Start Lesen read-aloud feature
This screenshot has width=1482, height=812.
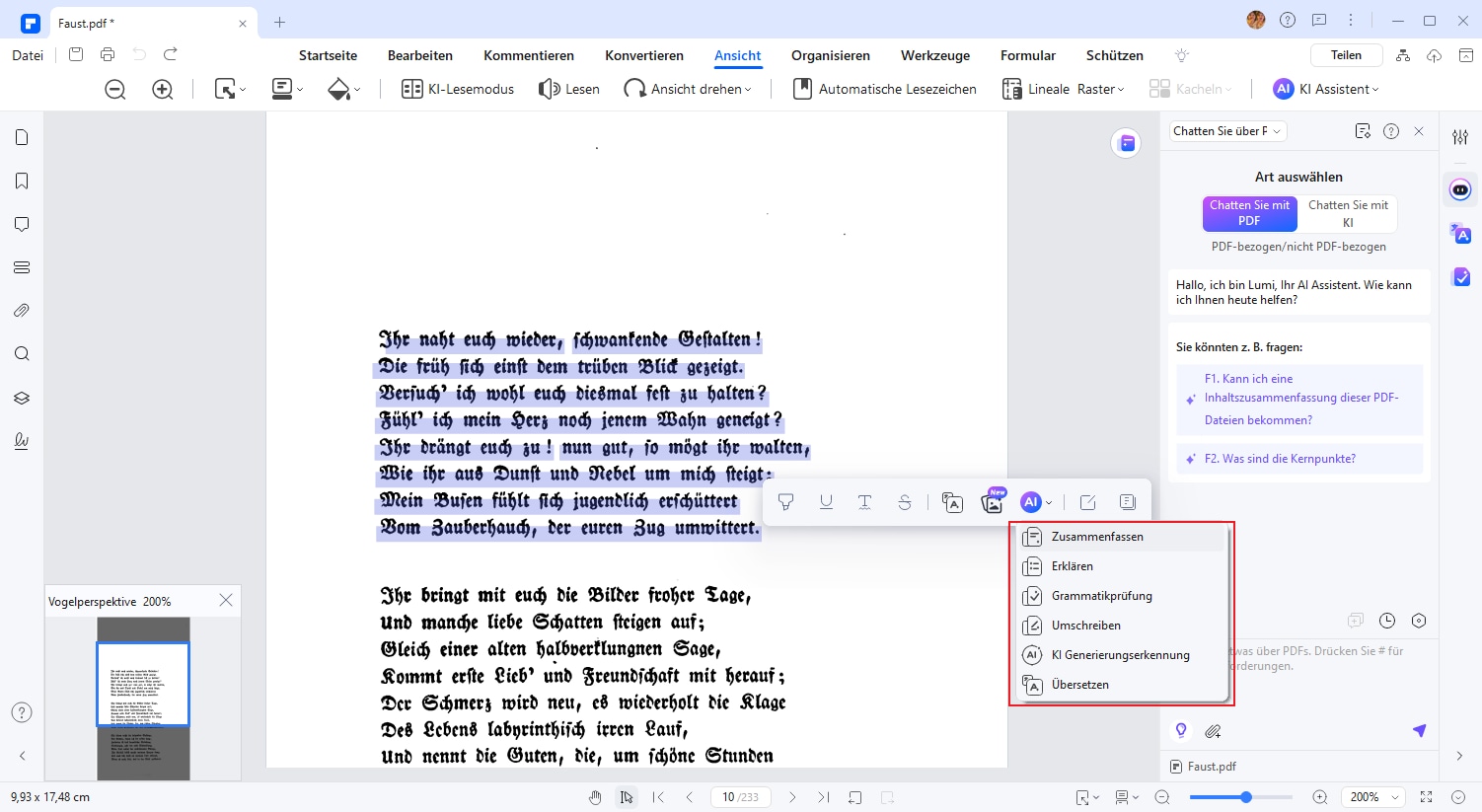pos(569,89)
